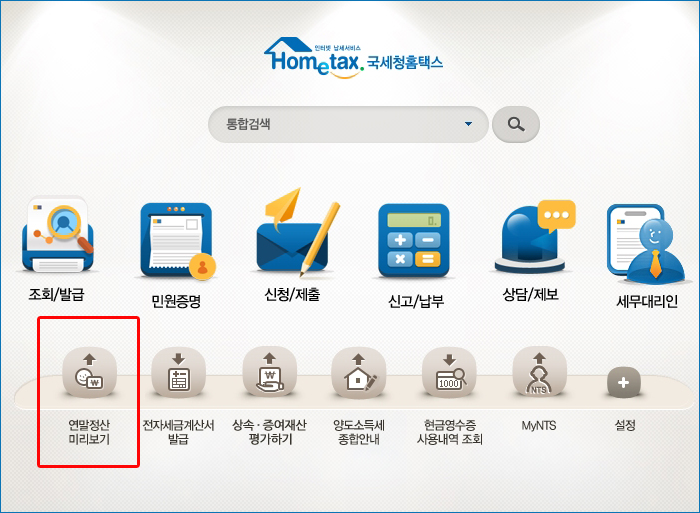Click the plus 설정 add-shortcut button

pos(624,383)
